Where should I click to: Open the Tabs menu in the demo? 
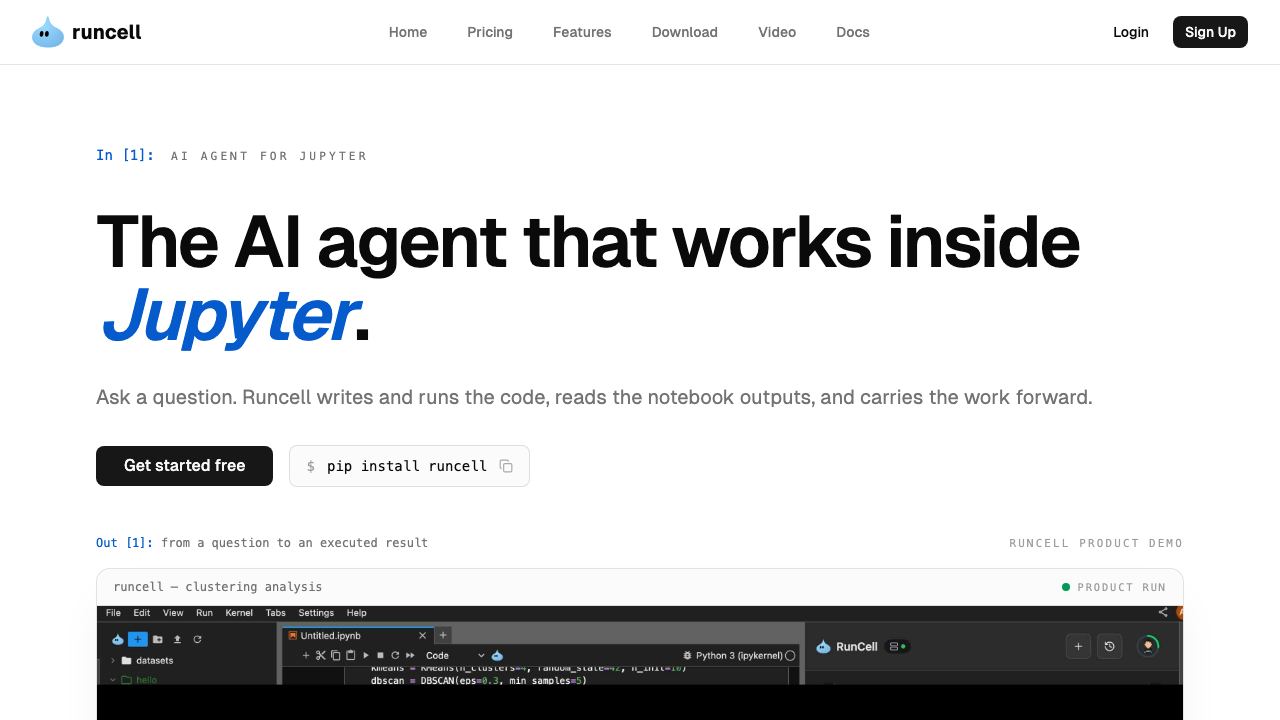point(275,613)
